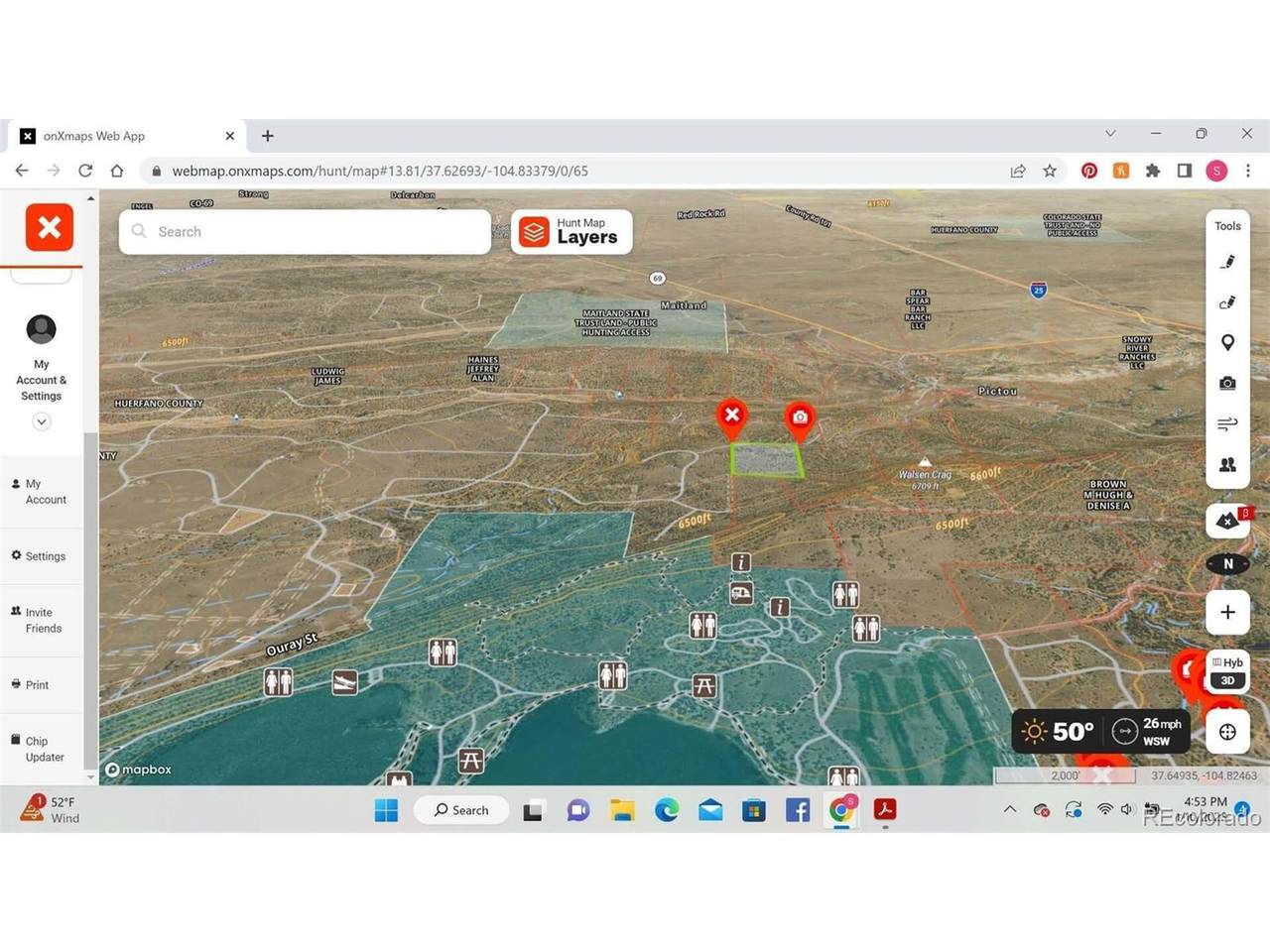1270x952 pixels.
Task: Toggle the Hyb basemap option
Action: [1228, 662]
